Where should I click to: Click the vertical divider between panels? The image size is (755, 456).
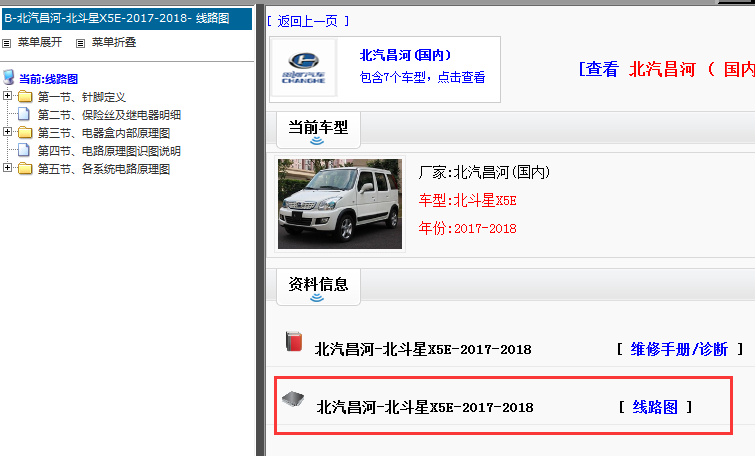pos(260,230)
